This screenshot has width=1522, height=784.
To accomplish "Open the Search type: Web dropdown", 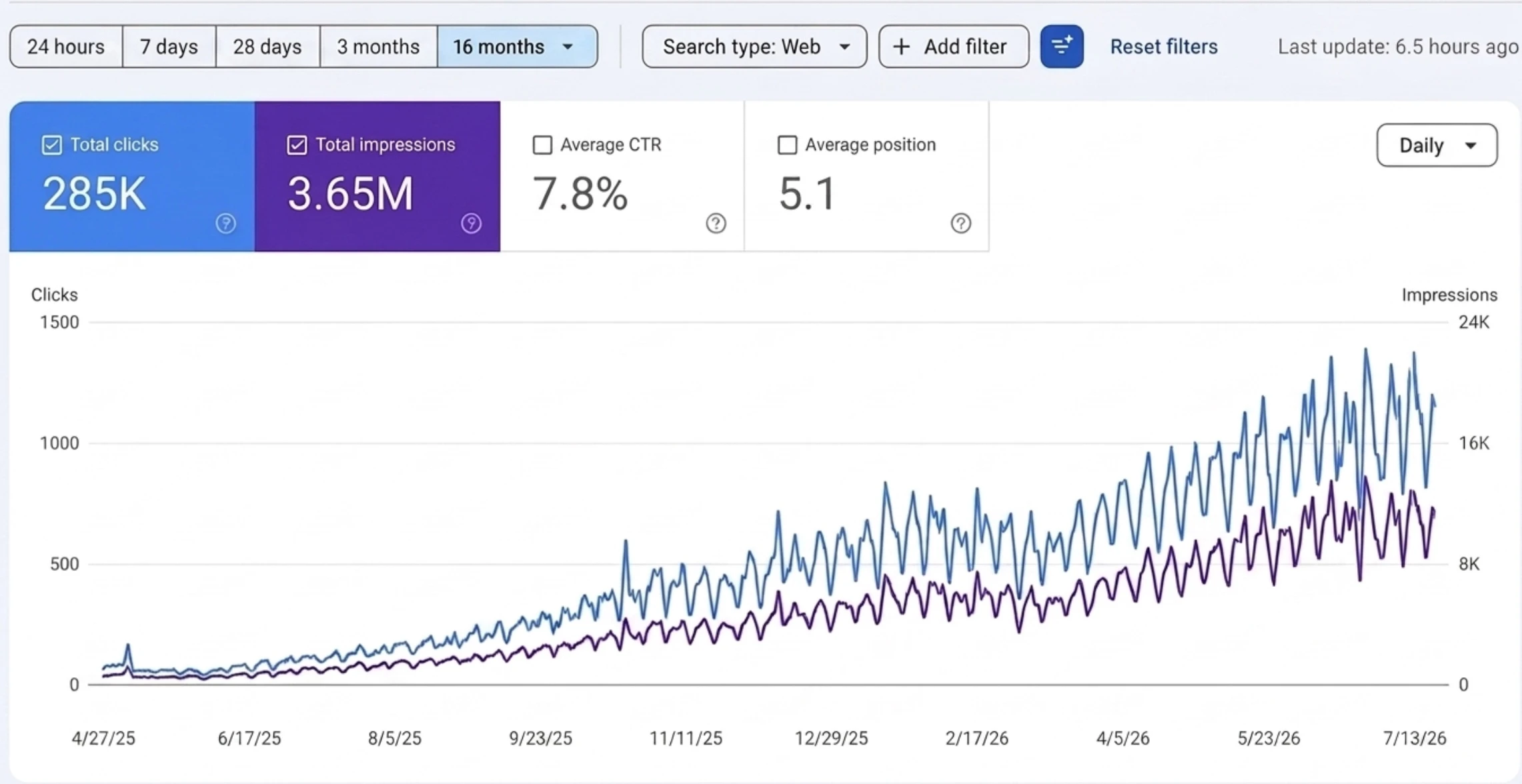I will (x=754, y=47).
